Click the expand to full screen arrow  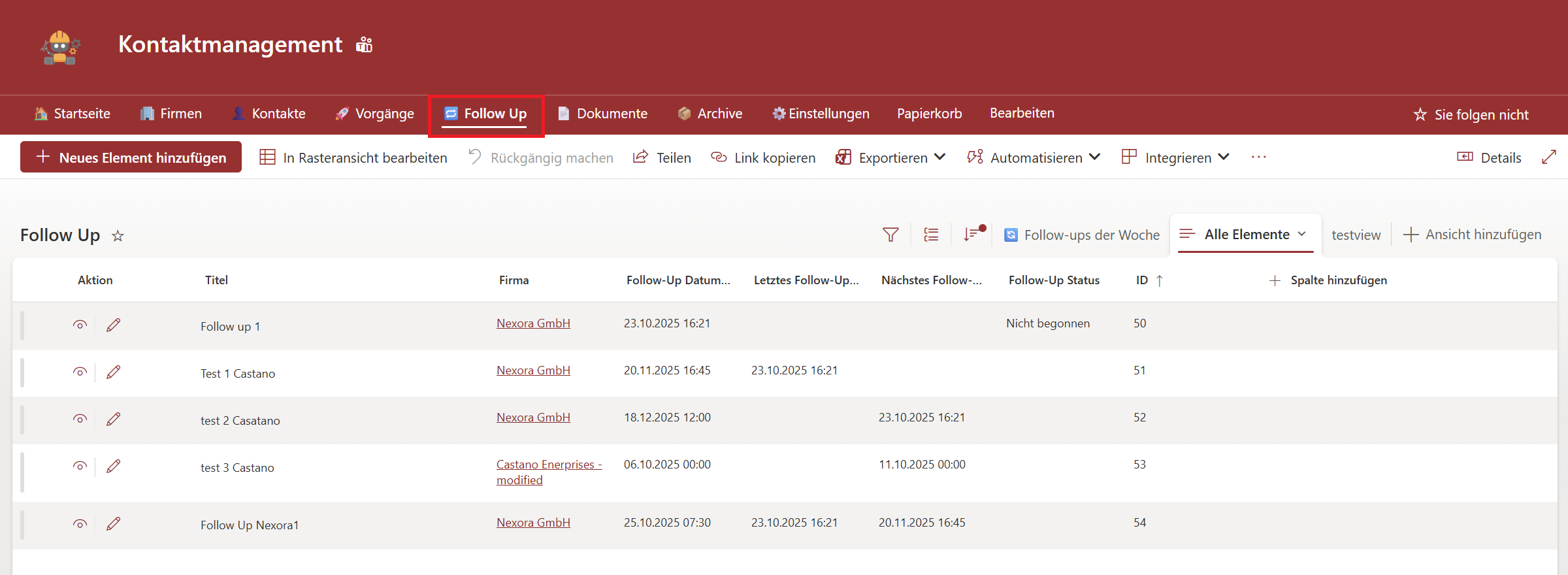(x=1548, y=157)
